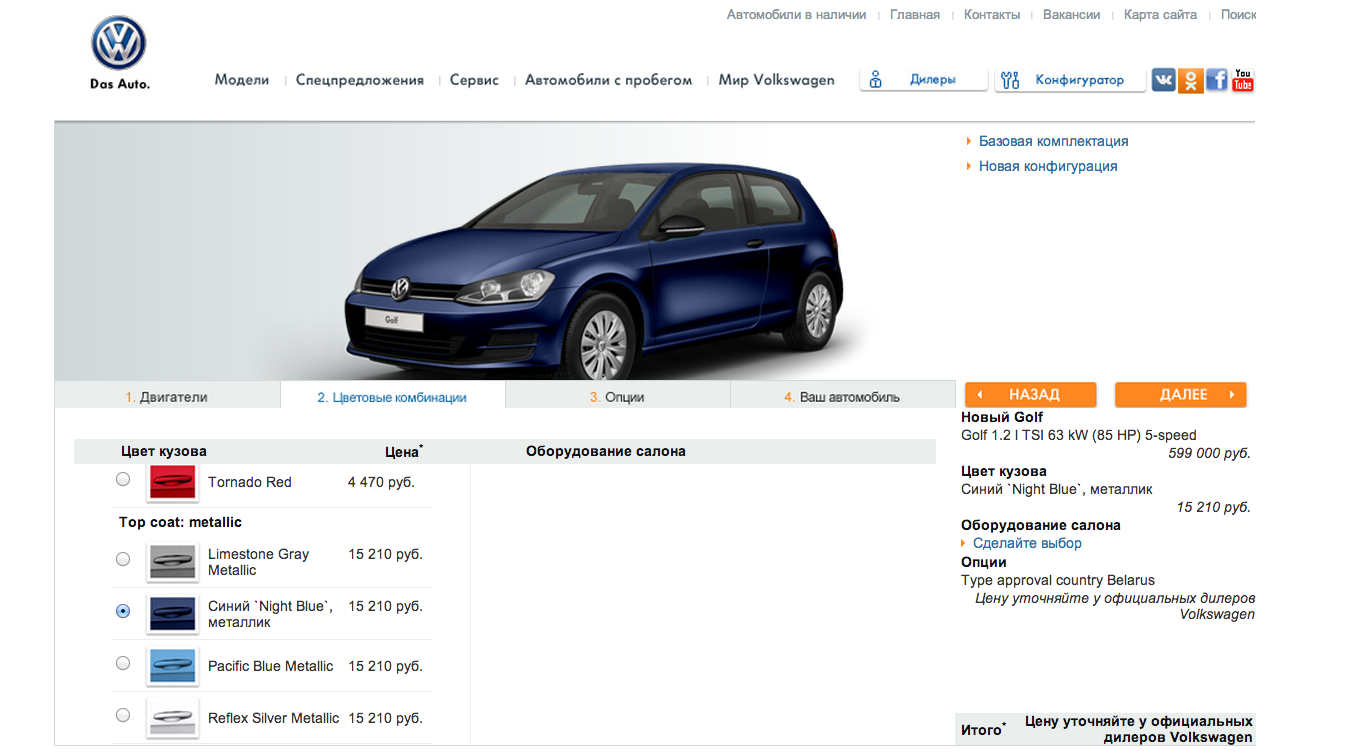Image resolution: width=1354 pixels, height=755 pixels.
Task: Open the VK social network icon
Action: click(1163, 80)
